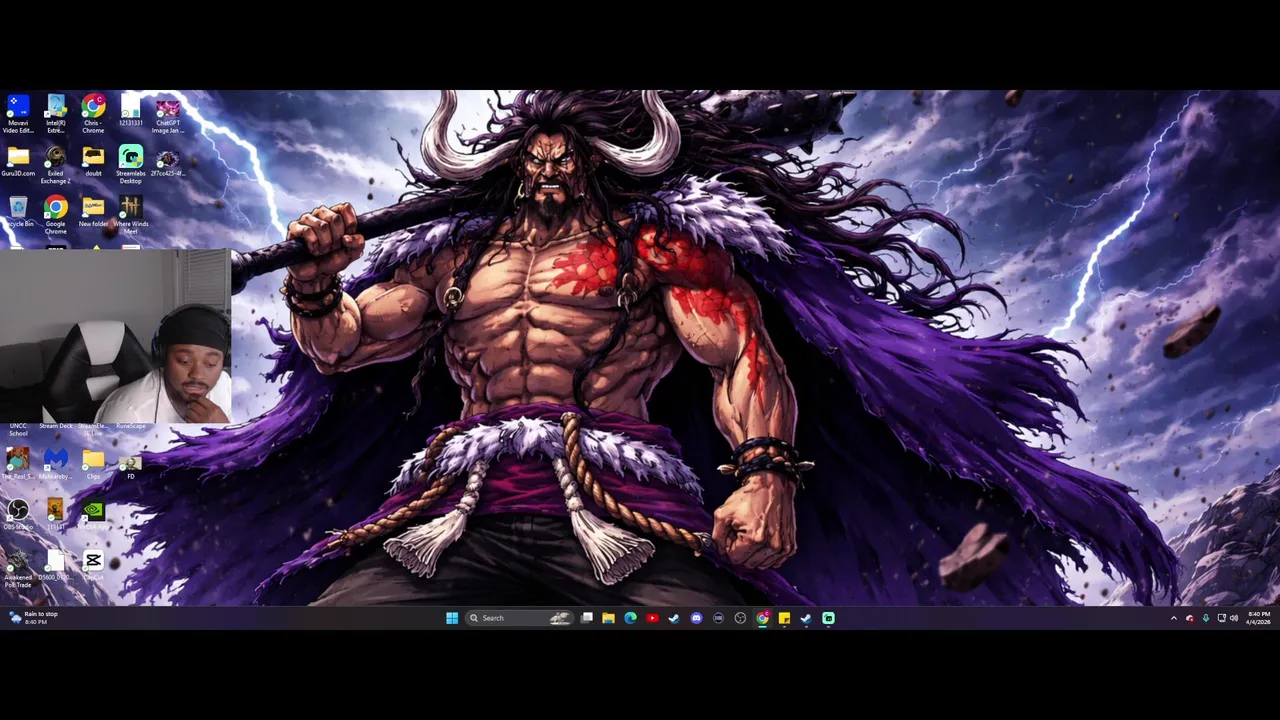Switch to Chrome on the taskbar
1280x720 pixels.
(x=762, y=618)
